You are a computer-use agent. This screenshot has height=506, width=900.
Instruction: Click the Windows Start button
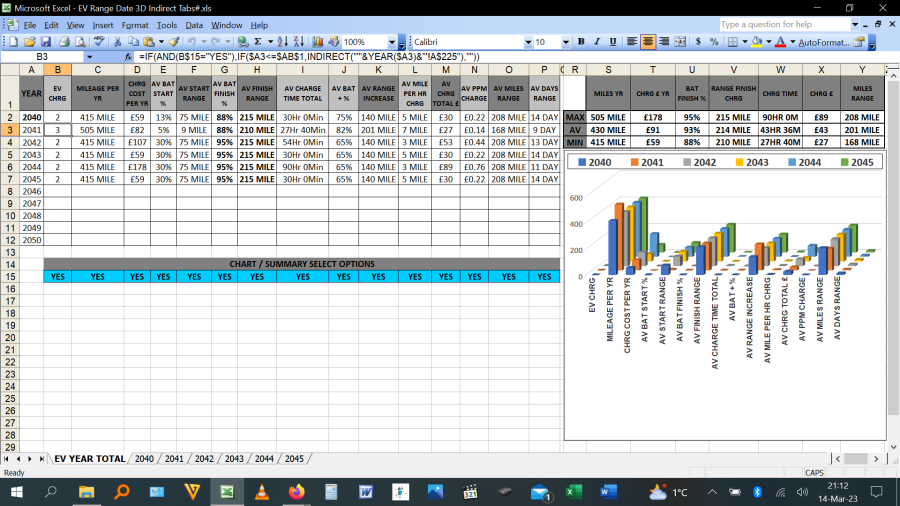pos(17,492)
